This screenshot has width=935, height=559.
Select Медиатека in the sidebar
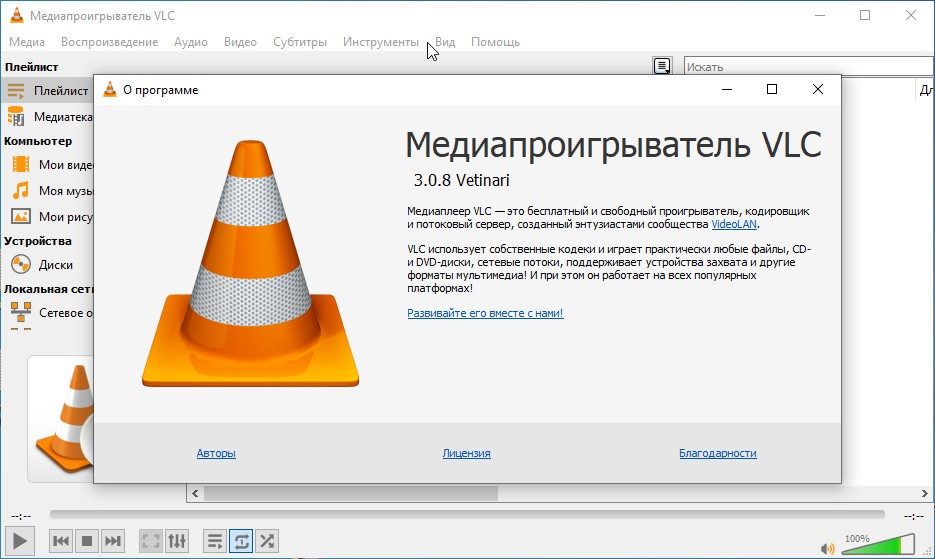[47, 117]
